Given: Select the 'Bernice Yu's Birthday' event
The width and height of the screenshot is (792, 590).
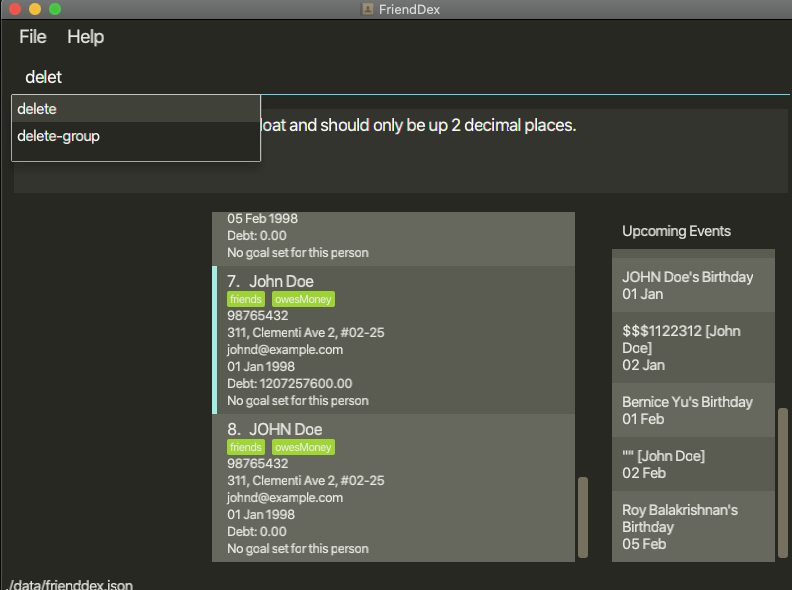Looking at the screenshot, I should point(693,410).
